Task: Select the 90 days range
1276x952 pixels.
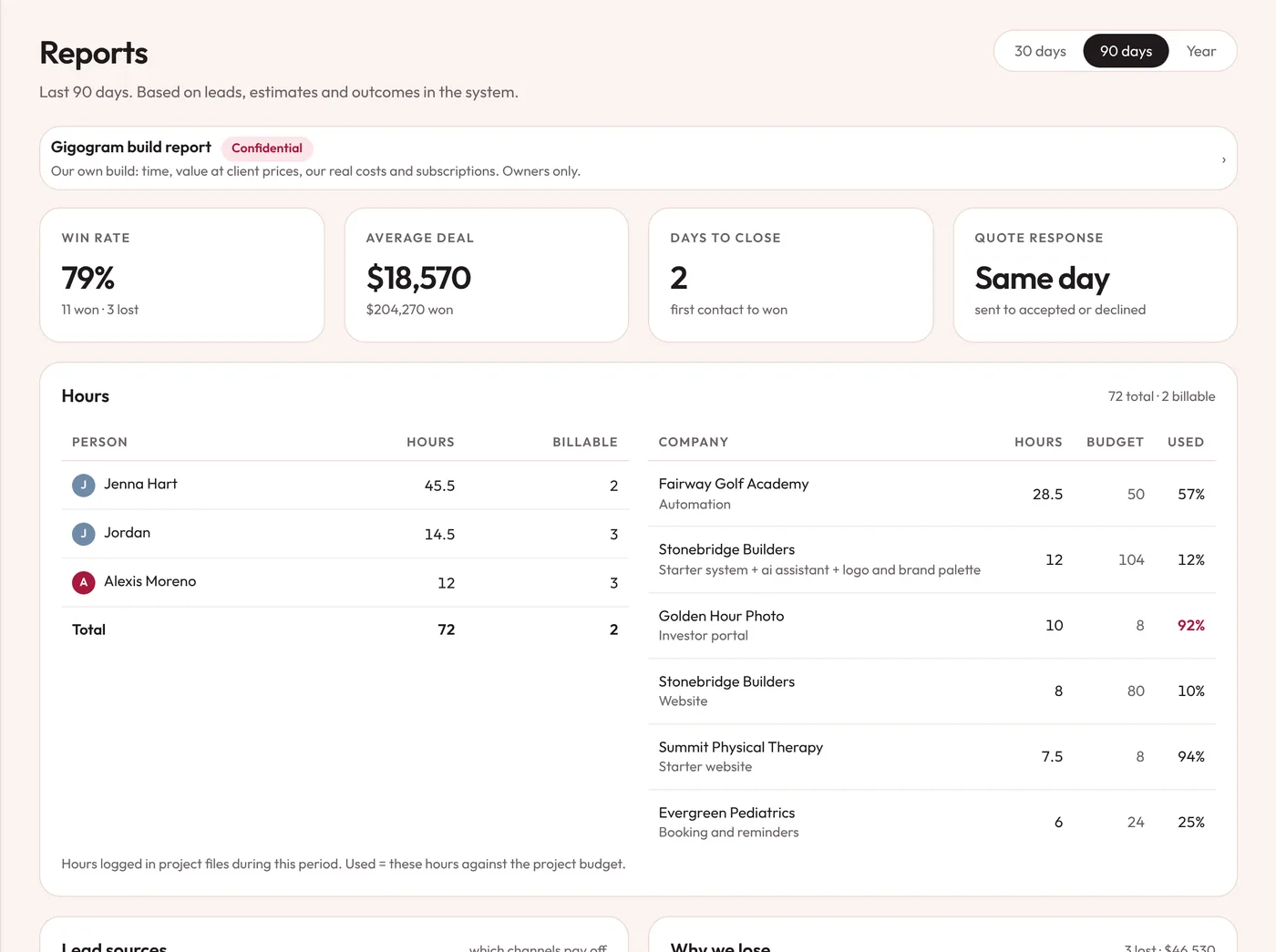Action: [x=1126, y=51]
